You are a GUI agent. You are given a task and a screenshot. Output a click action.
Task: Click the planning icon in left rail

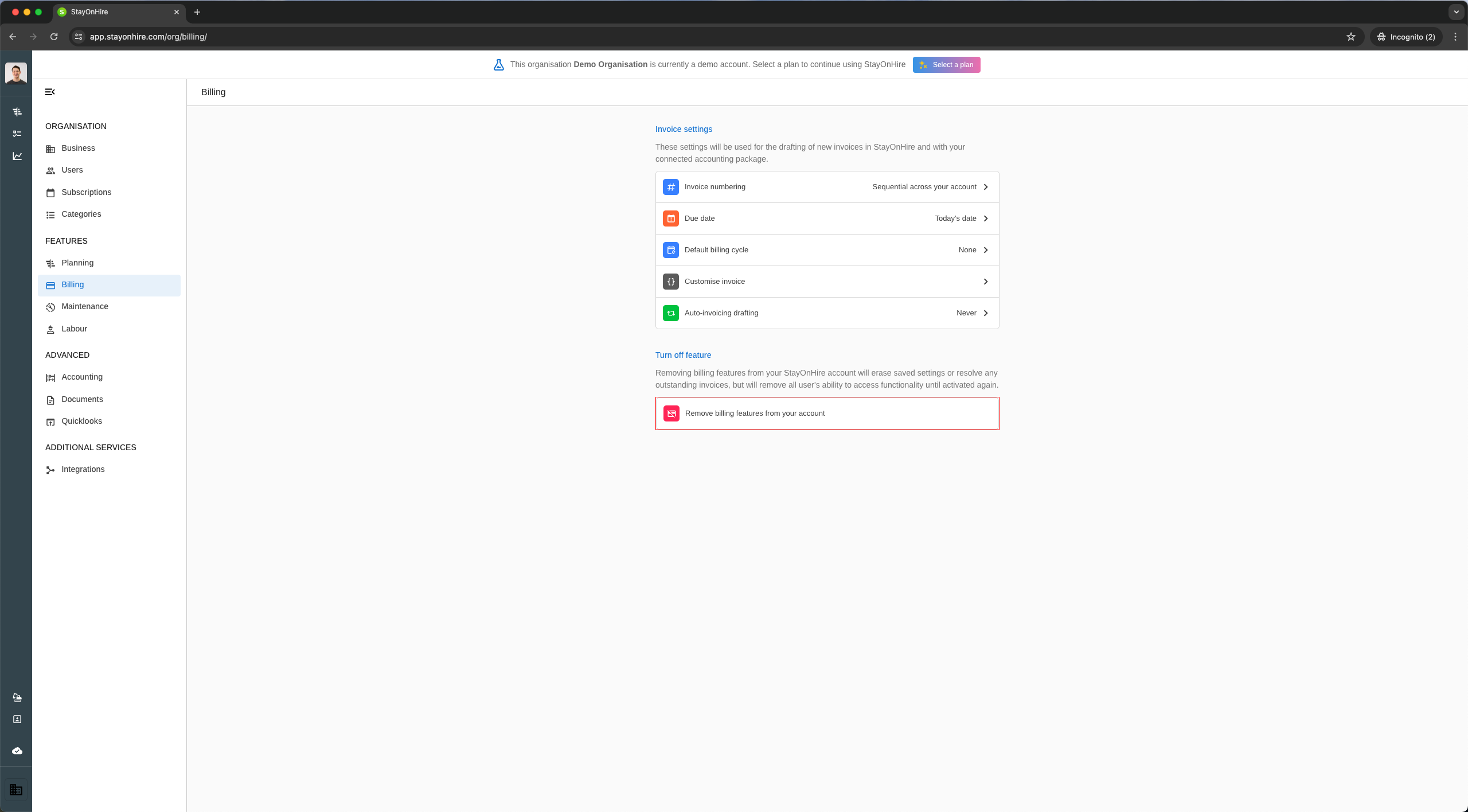tap(17, 112)
